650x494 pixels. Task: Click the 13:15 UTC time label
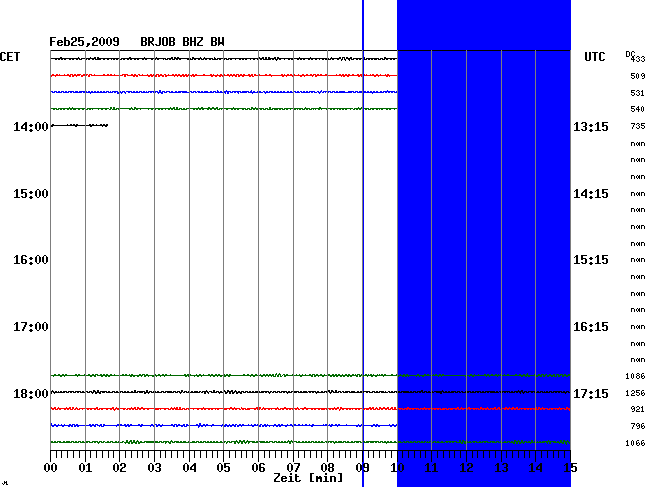coord(591,126)
